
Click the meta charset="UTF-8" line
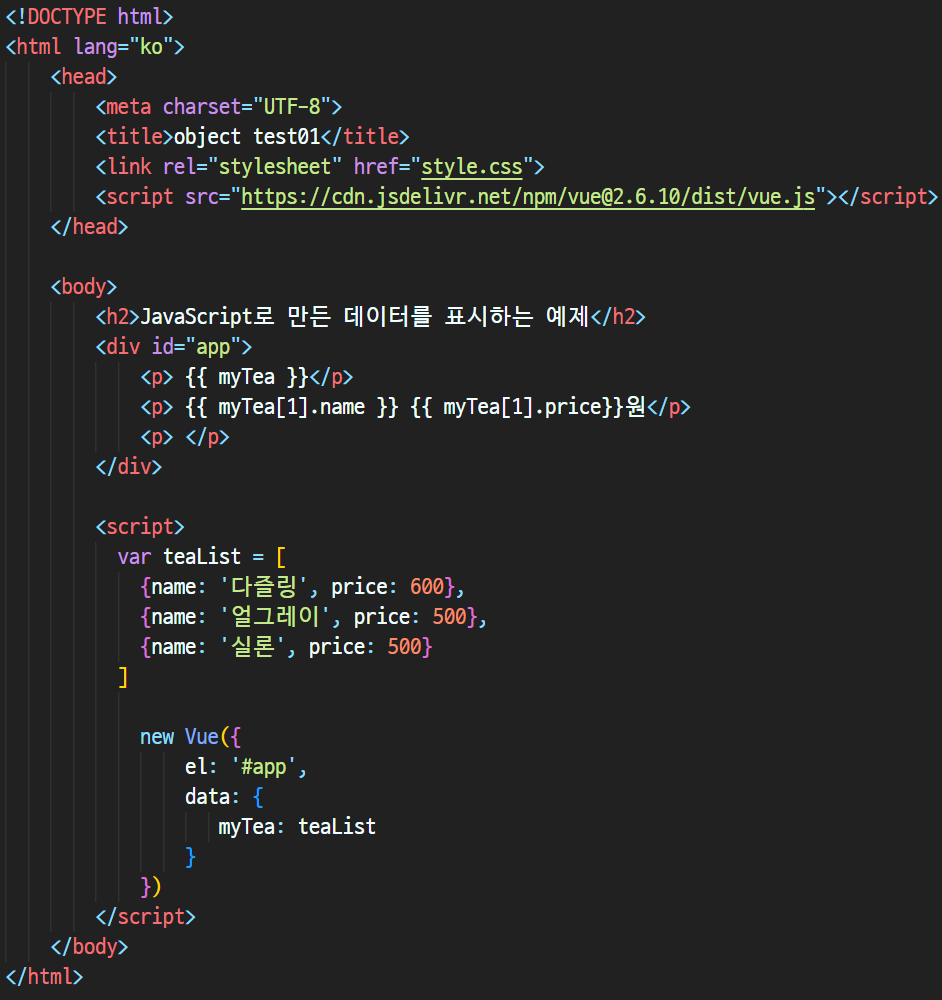coord(219,107)
